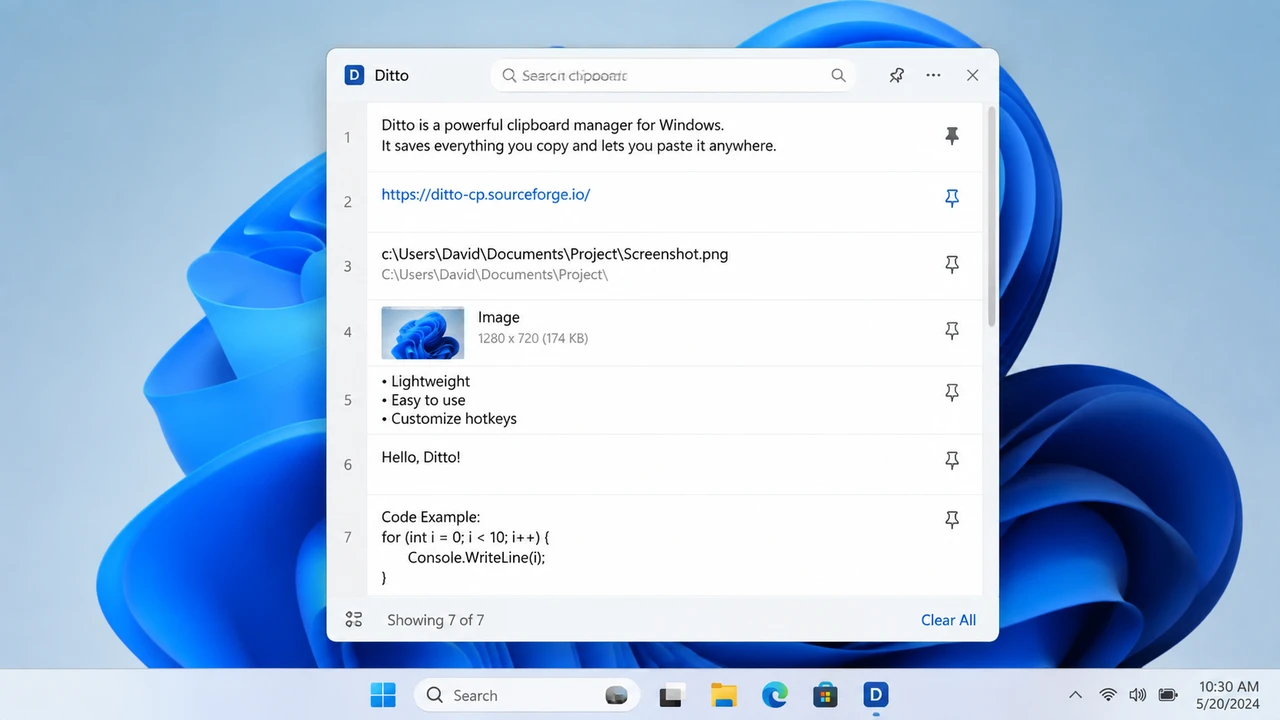The height and width of the screenshot is (720, 1280).
Task: Open Task View from the taskbar
Action: coord(672,695)
